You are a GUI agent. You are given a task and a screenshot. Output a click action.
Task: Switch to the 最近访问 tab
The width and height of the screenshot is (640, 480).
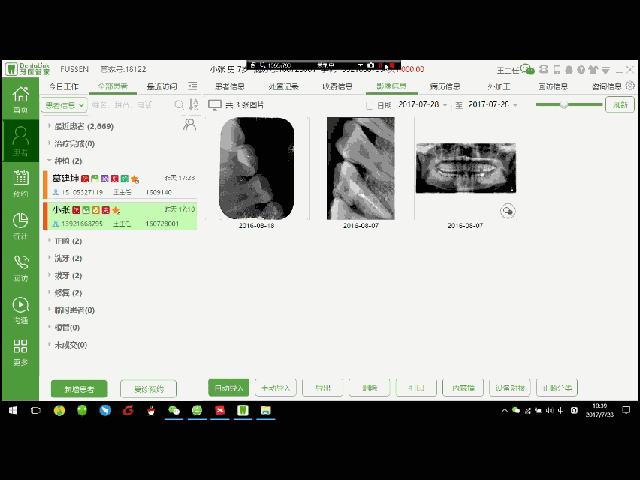(x=162, y=87)
